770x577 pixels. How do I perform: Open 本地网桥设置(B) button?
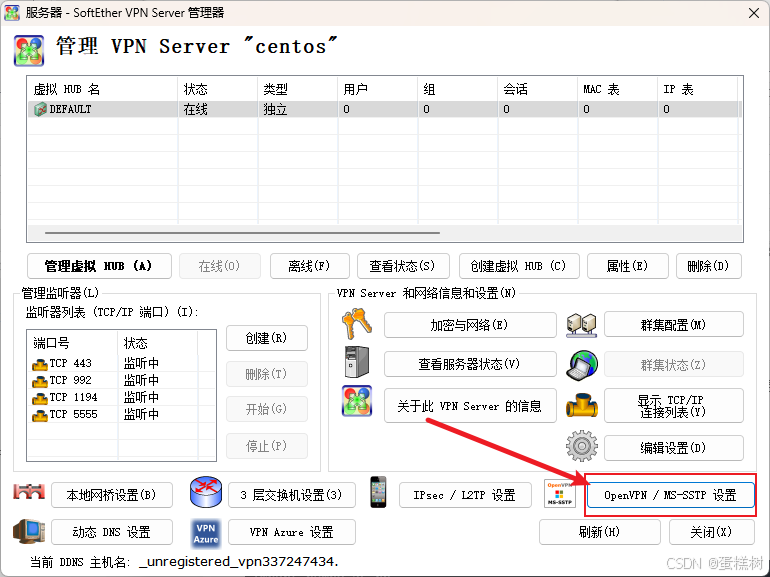point(112,495)
